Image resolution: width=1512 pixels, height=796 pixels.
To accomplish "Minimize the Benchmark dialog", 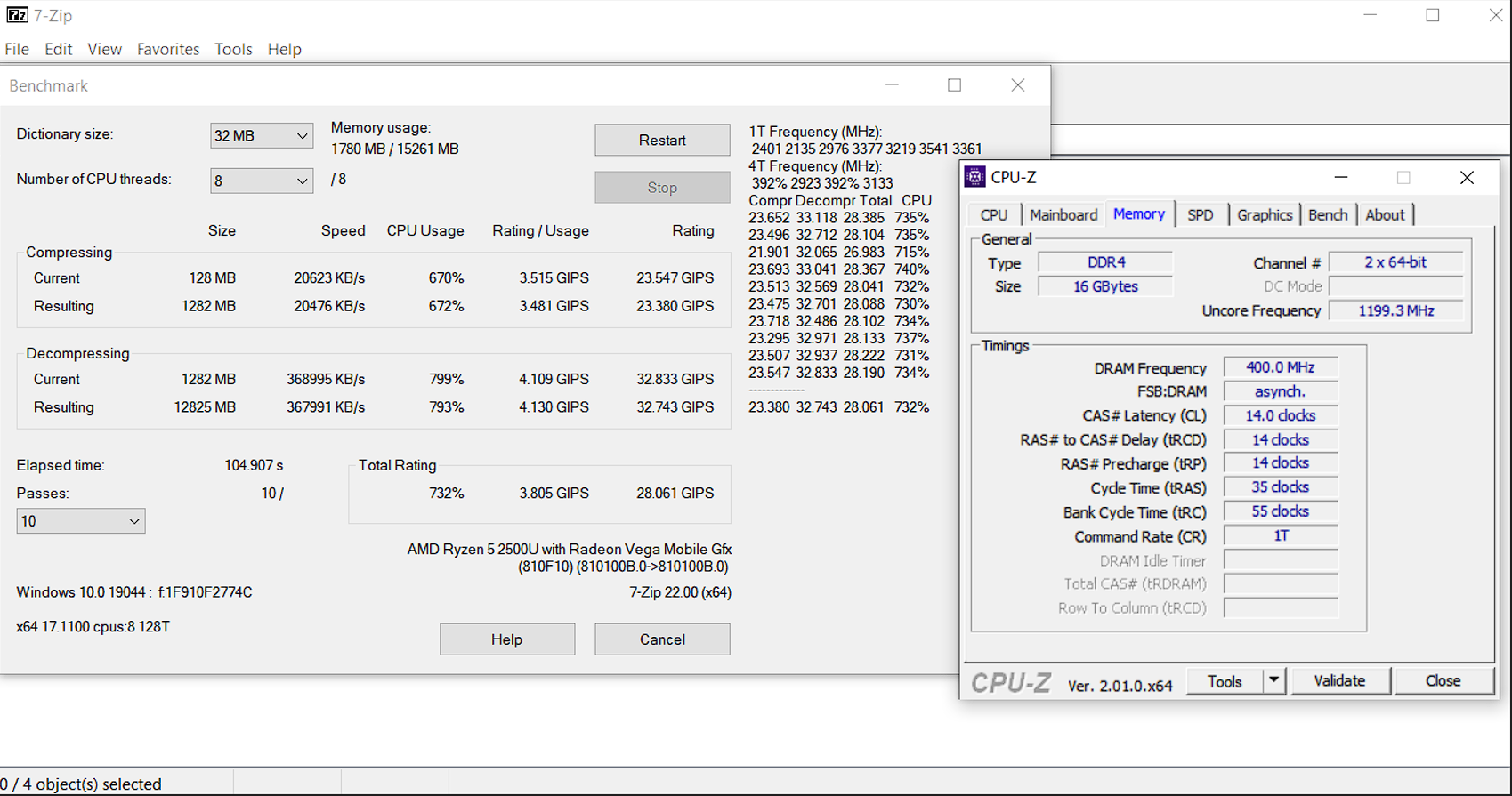I will pyautogui.click(x=893, y=85).
